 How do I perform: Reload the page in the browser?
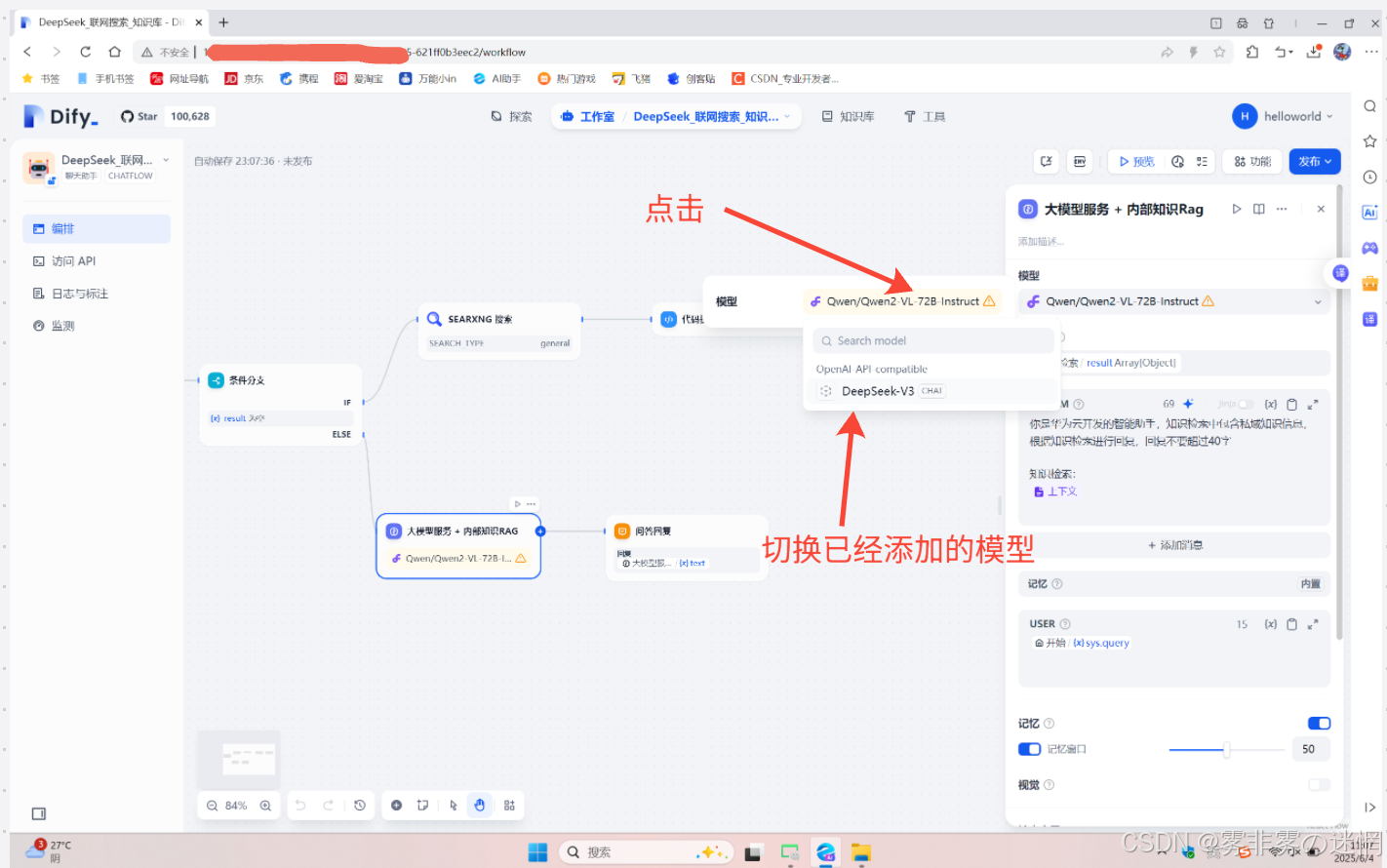(86, 52)
